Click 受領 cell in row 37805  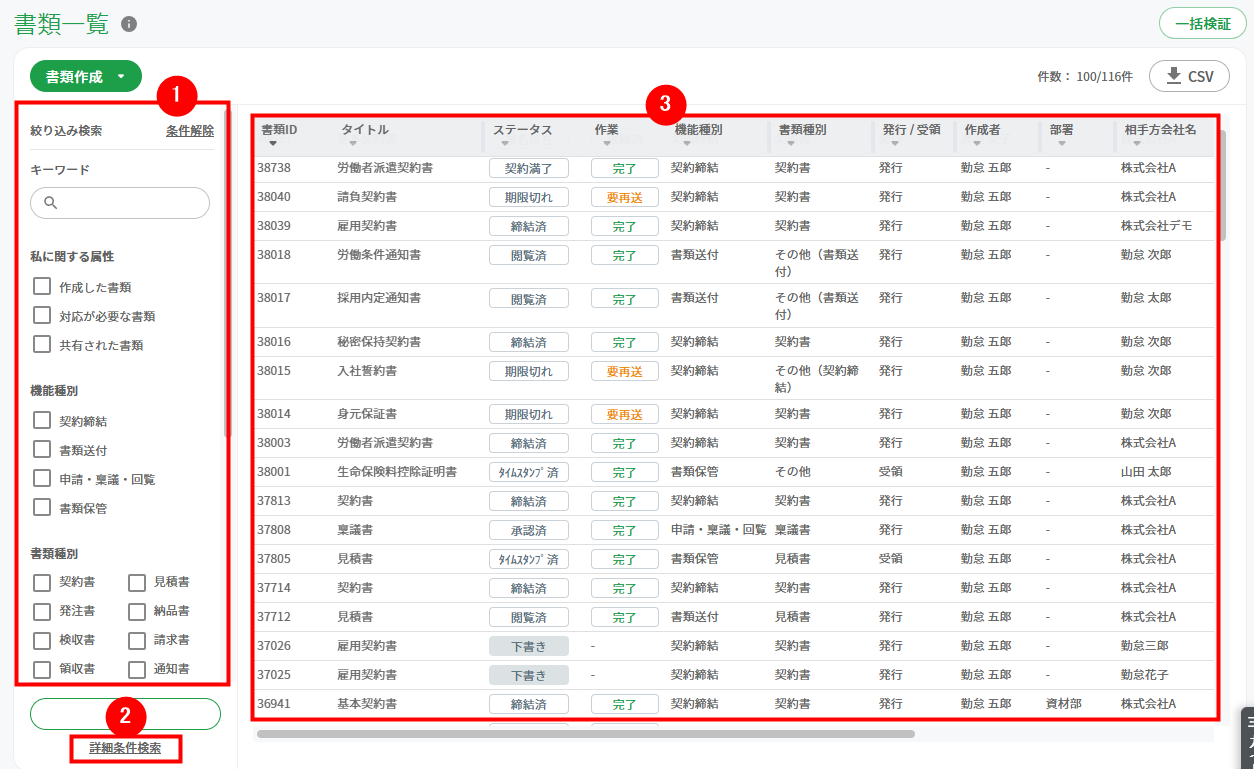(x=891, y=558)
